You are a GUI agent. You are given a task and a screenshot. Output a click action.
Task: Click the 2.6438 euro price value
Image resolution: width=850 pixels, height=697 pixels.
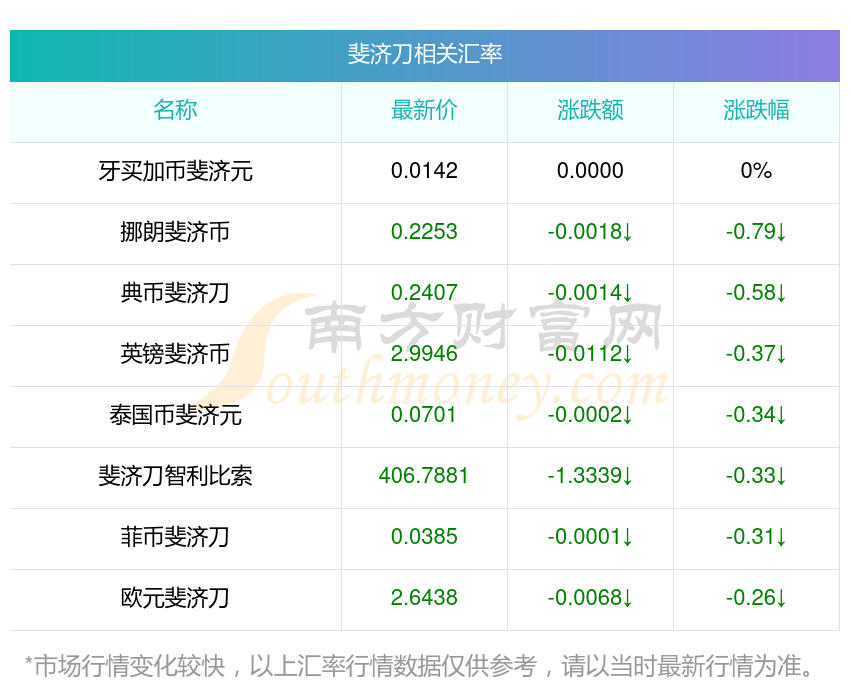pyautogui.click(x=424, y=598)
